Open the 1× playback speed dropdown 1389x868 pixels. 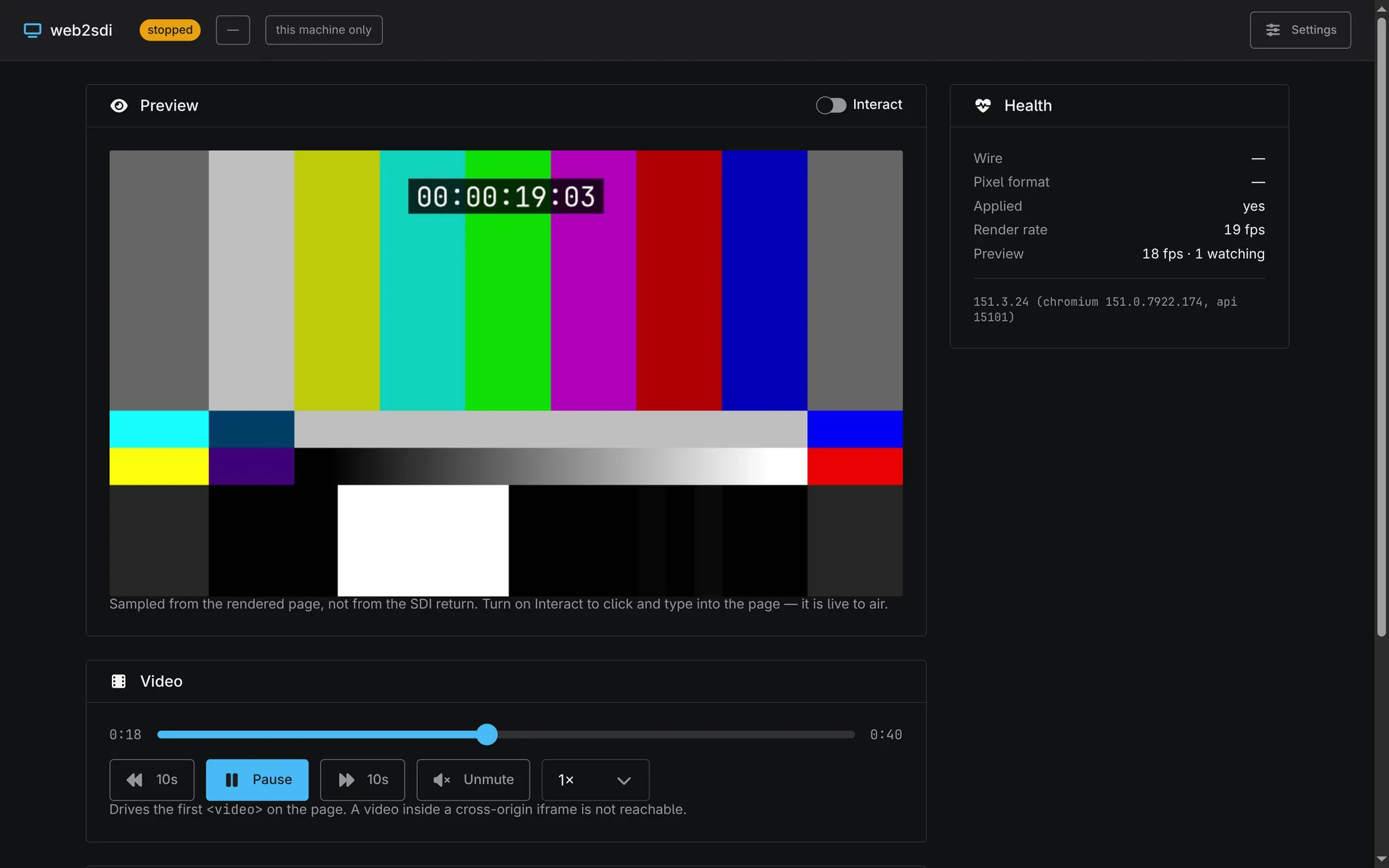(x=595, y=780)
